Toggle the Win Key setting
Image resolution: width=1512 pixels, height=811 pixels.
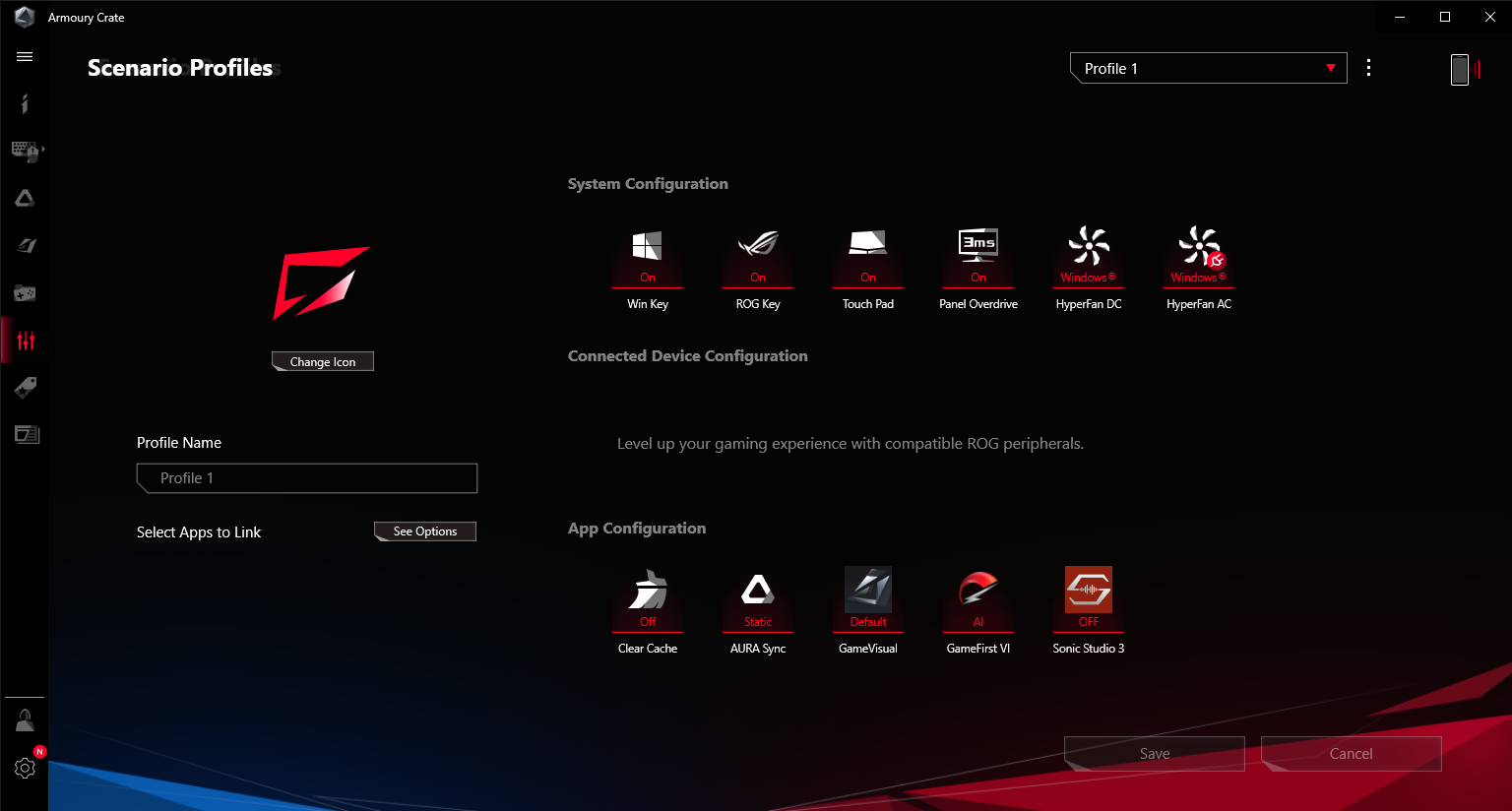coord(648,258)
